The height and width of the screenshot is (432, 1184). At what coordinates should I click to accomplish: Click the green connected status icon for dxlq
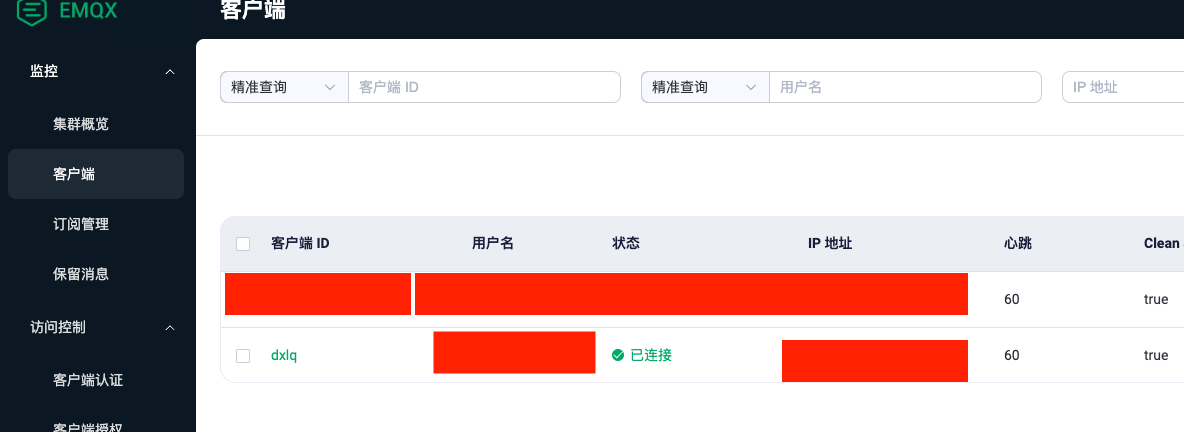(618, 355)
